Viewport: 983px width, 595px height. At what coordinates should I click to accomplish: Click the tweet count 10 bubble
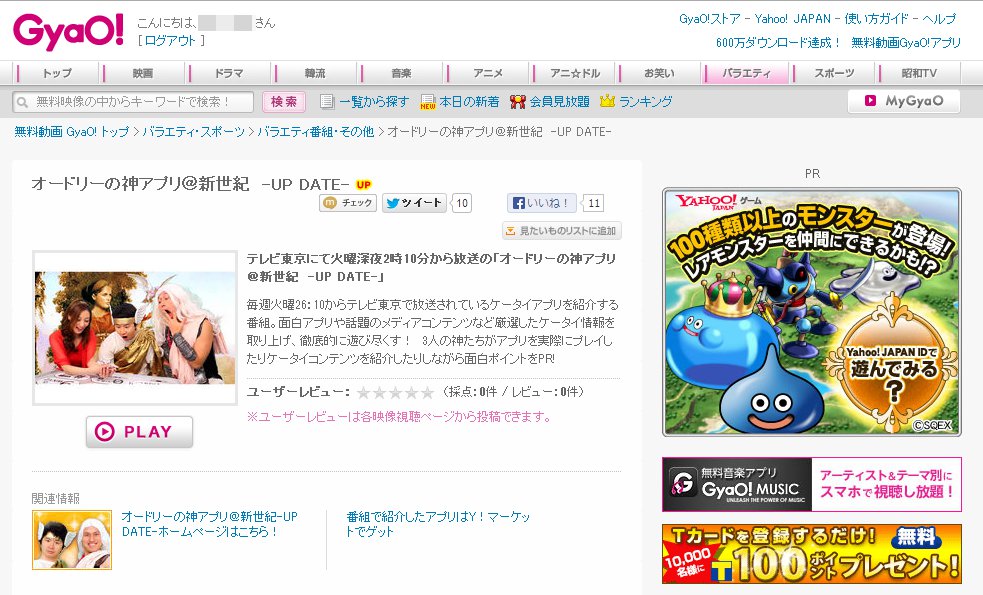(x=461, y=203)
